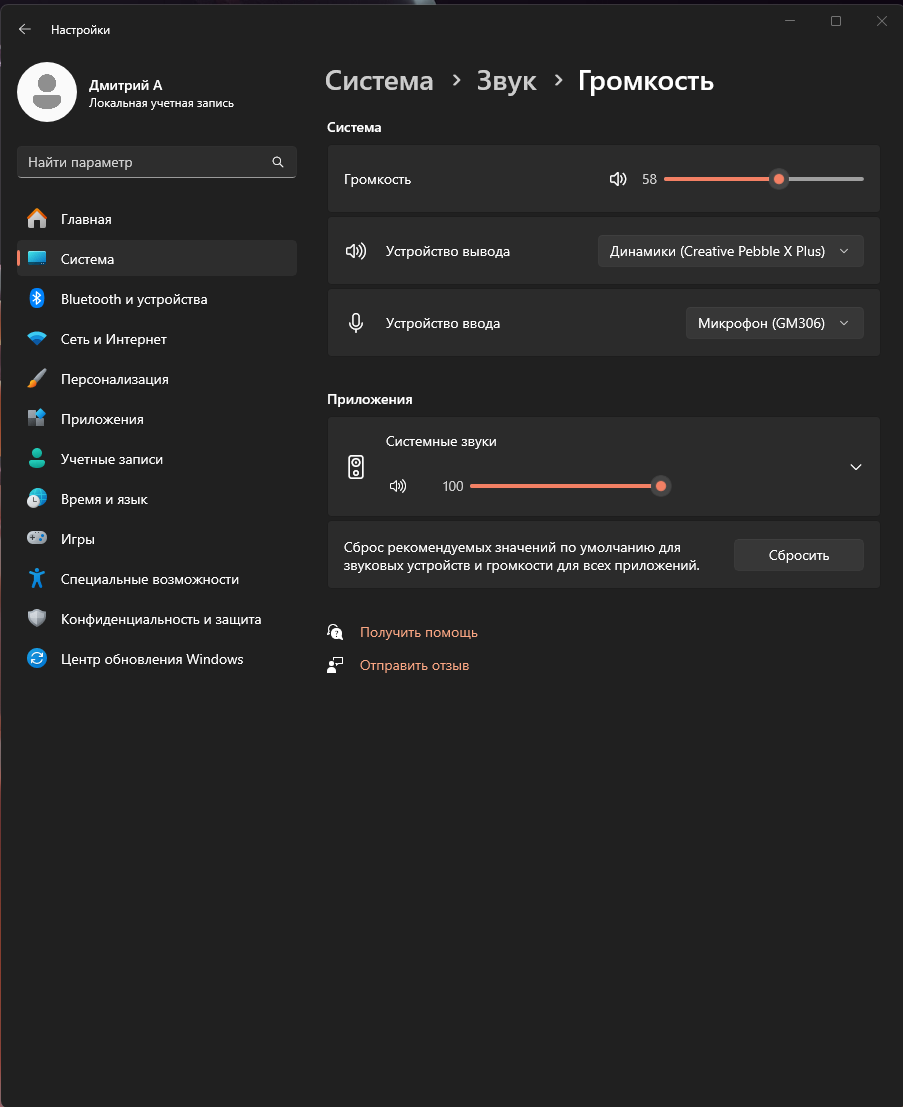Mute the Системные звуки speaker icon

click(x=398, y=486)
